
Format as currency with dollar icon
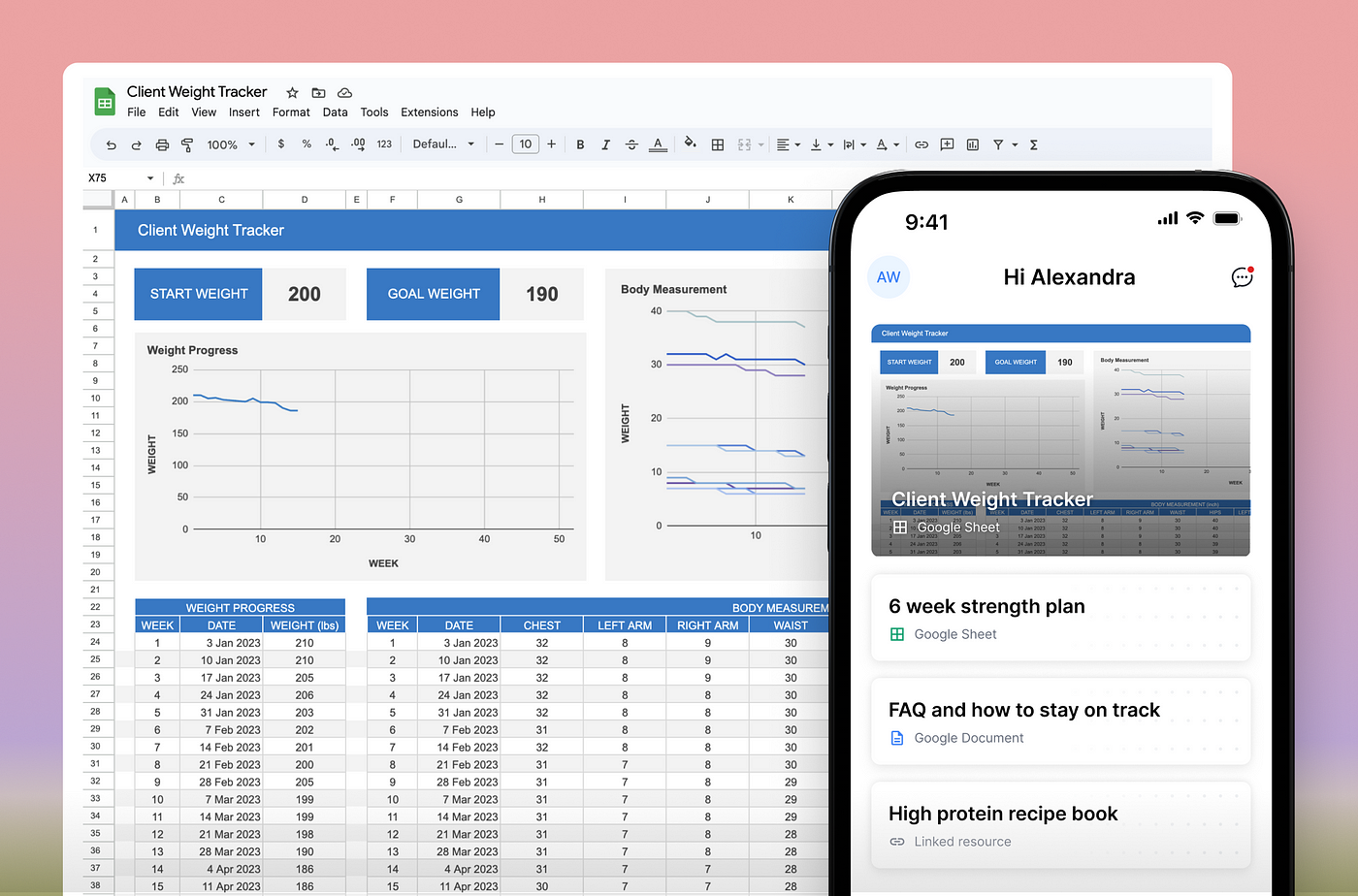[x=281, y=144]
